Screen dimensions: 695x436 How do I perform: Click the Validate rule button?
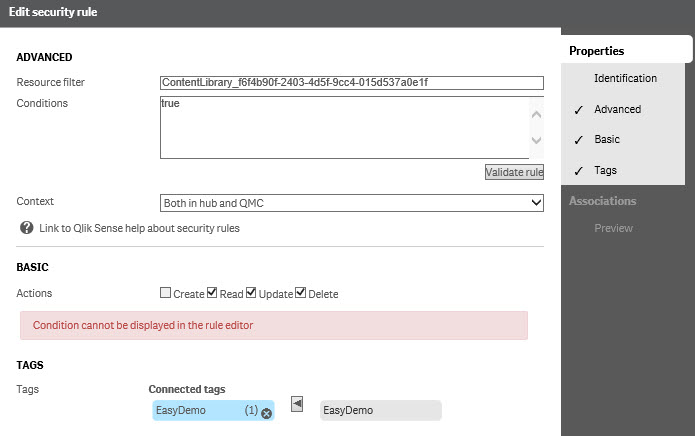pyautogui.click(x=514, y=172)
